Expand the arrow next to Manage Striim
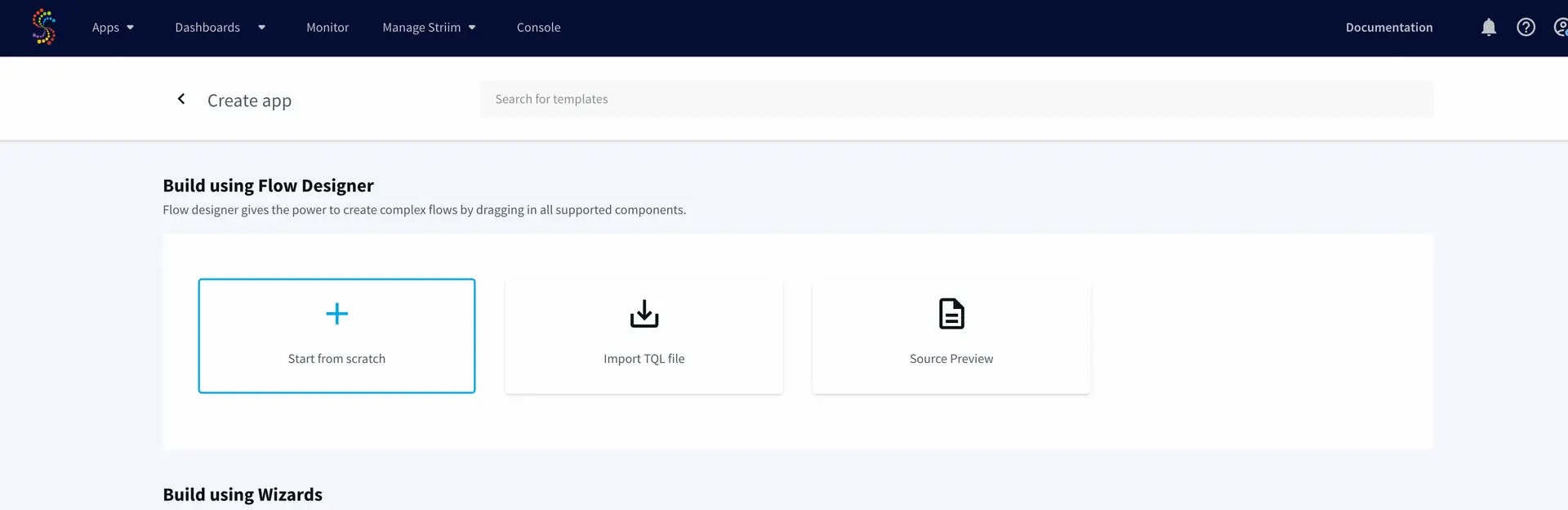The height and width of the screenshot is (510, 1568). (472, 28)
